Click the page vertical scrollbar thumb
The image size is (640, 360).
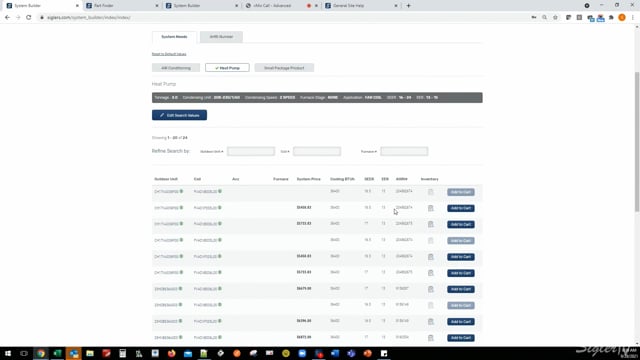tap(637, 141)
